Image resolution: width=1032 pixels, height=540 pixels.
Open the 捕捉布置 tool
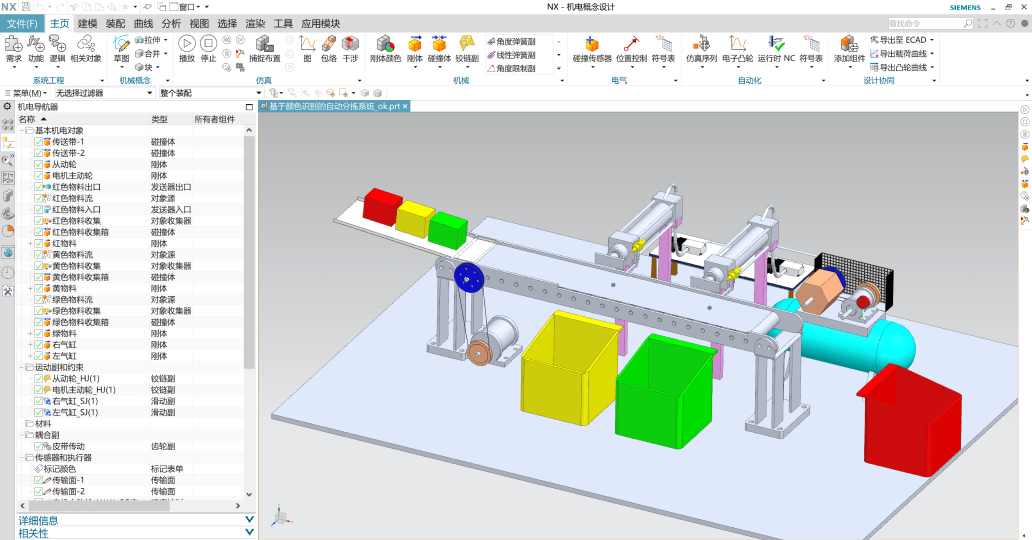point(265,49)
